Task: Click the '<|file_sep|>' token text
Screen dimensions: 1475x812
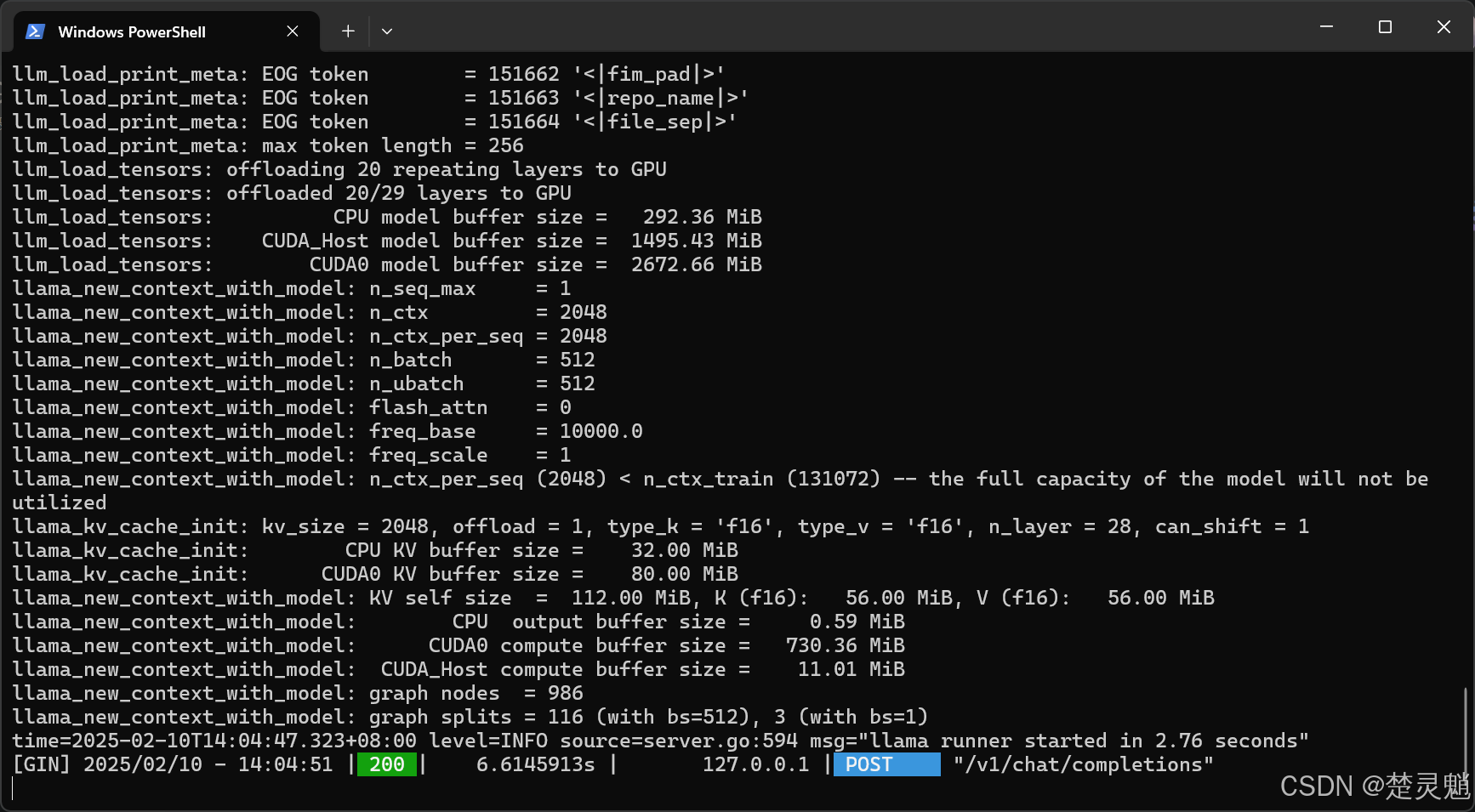Action: click(655, 122)
